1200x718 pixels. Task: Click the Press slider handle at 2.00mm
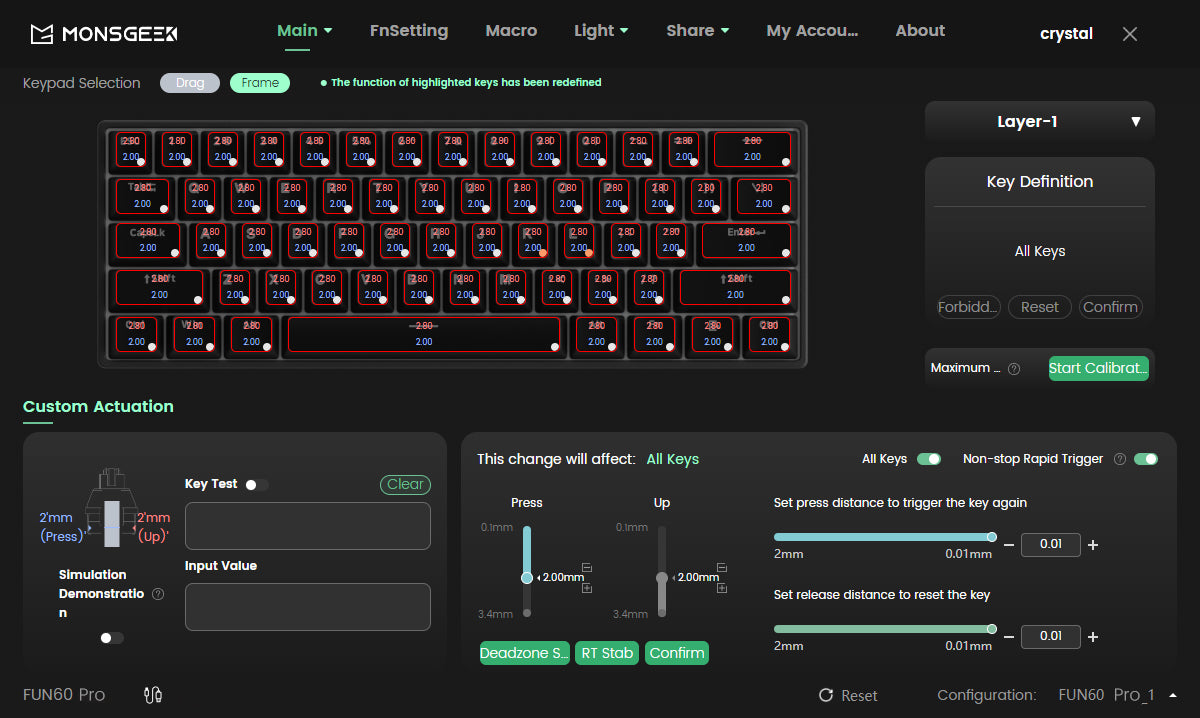527,577
